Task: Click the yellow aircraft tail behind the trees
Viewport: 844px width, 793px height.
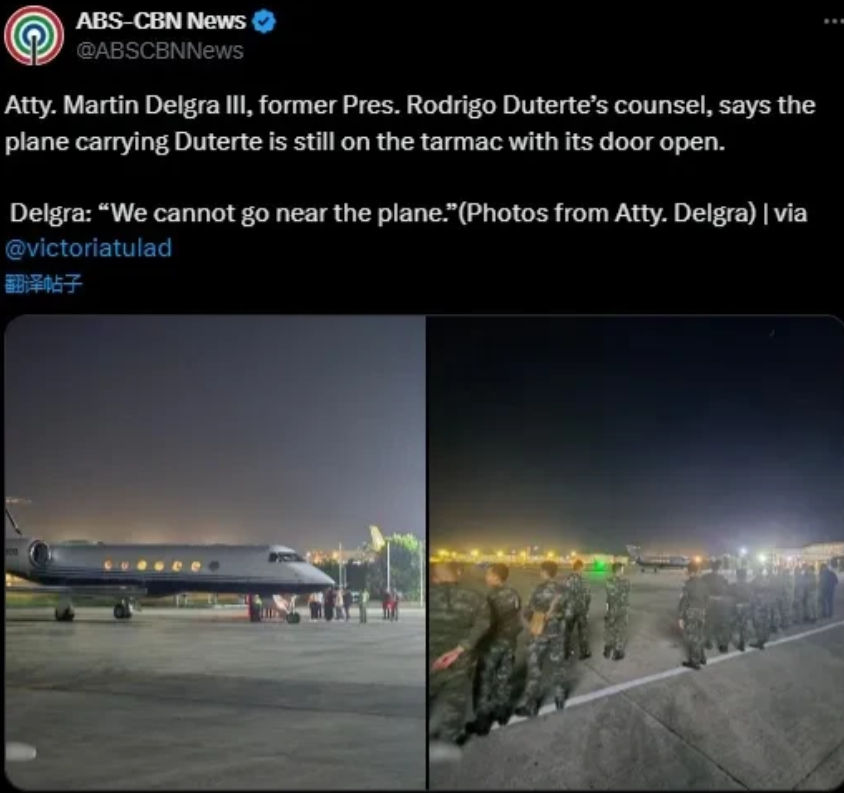Action: coord(376,538)
